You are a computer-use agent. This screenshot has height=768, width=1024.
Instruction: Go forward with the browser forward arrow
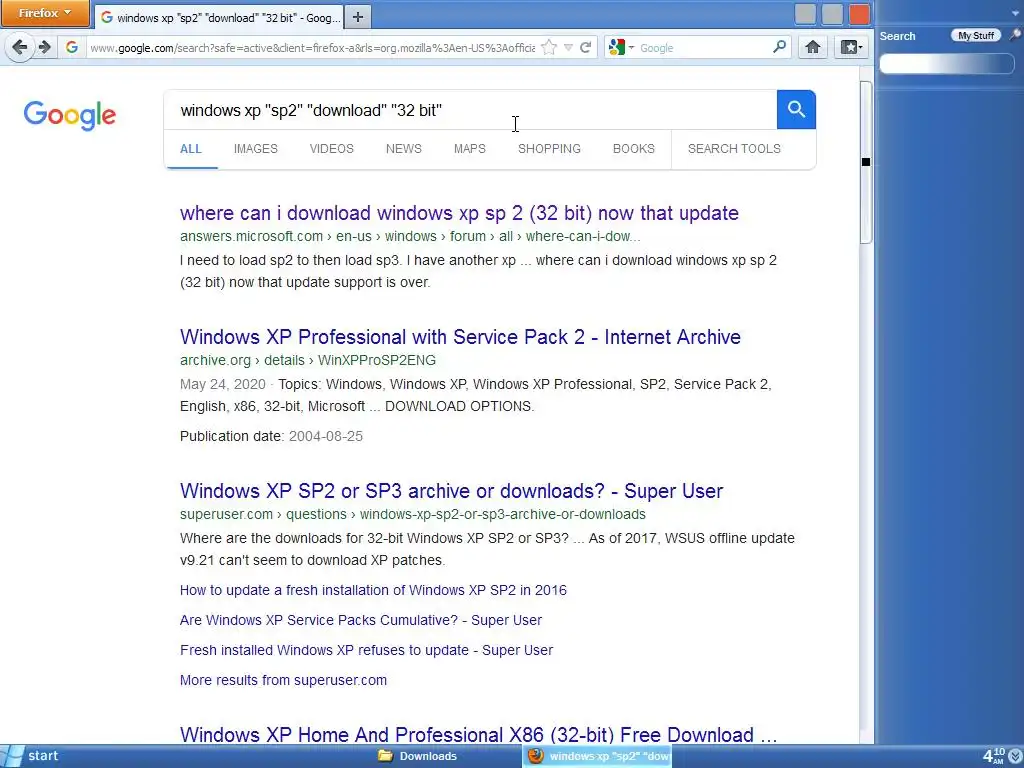tap(44, 47)
